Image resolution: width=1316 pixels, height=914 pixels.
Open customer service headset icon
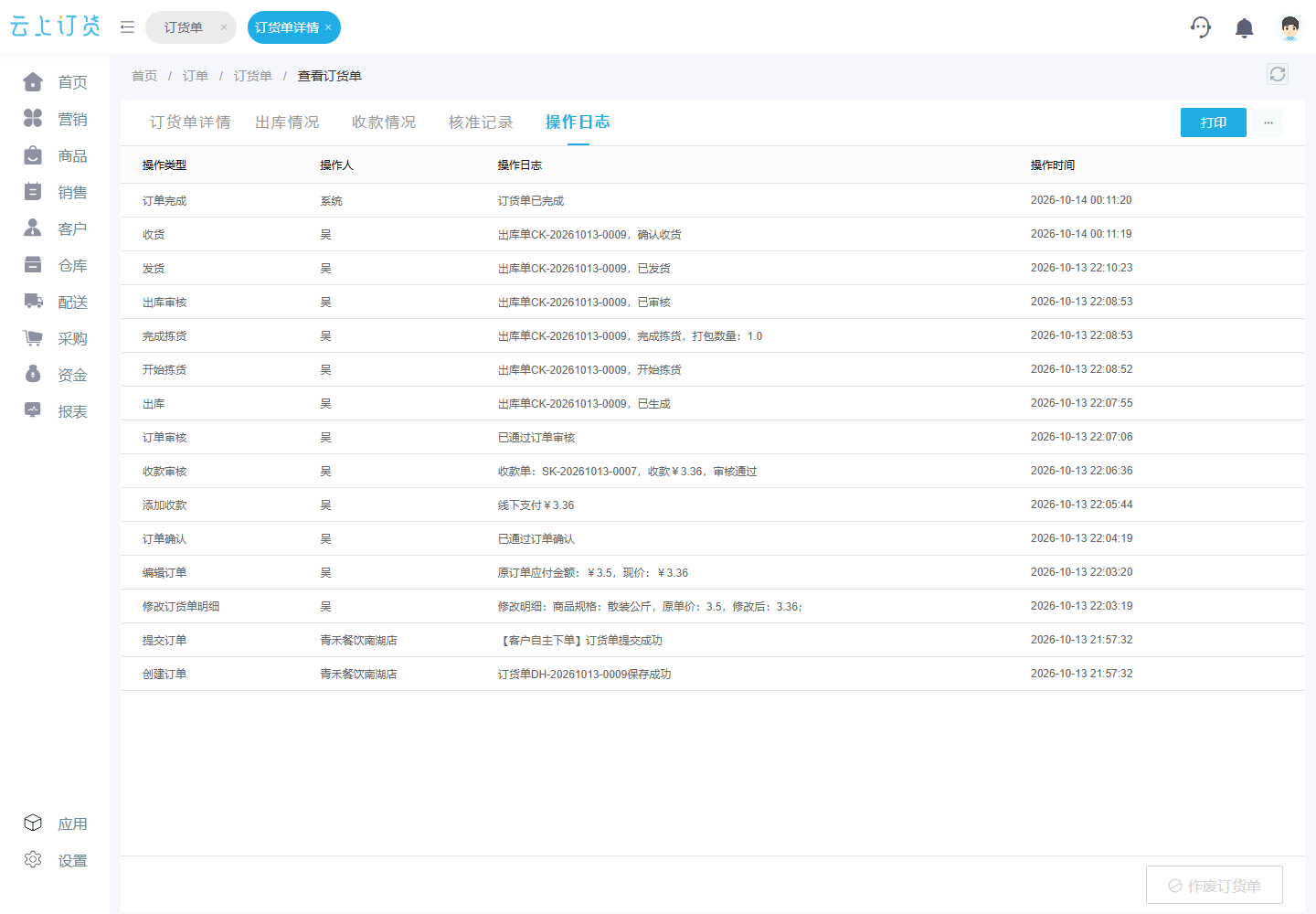[x=1201, y=27]
